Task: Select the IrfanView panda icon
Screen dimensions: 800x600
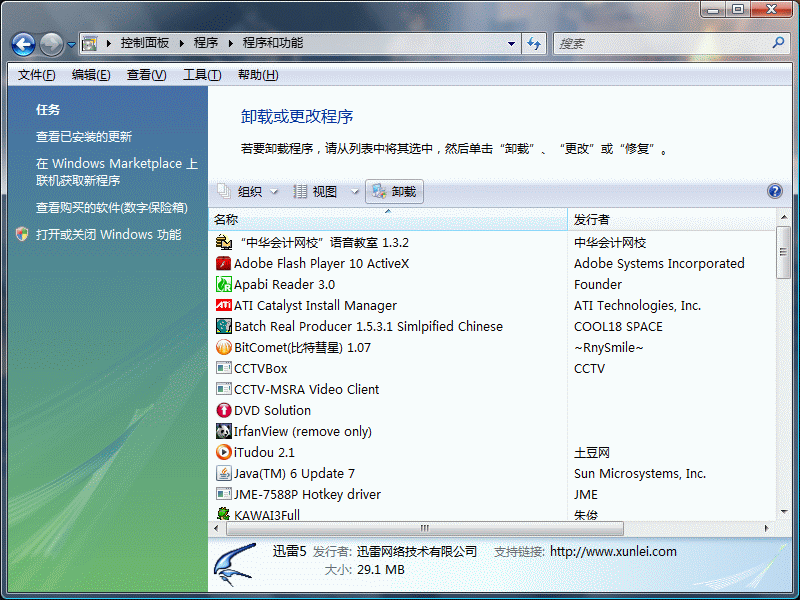Action: click(223, 431)
